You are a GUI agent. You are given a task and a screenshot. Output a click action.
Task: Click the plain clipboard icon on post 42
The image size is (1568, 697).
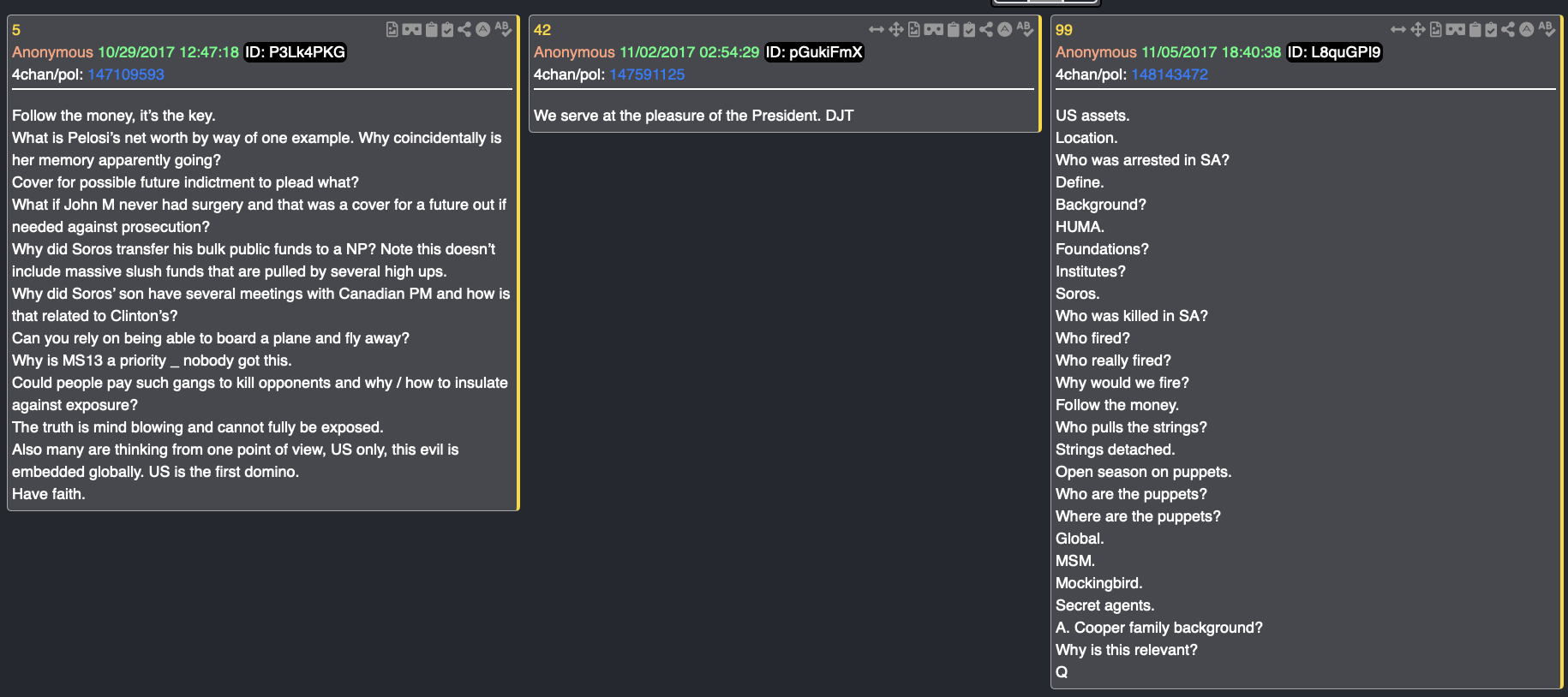click(x=954, y=29)
